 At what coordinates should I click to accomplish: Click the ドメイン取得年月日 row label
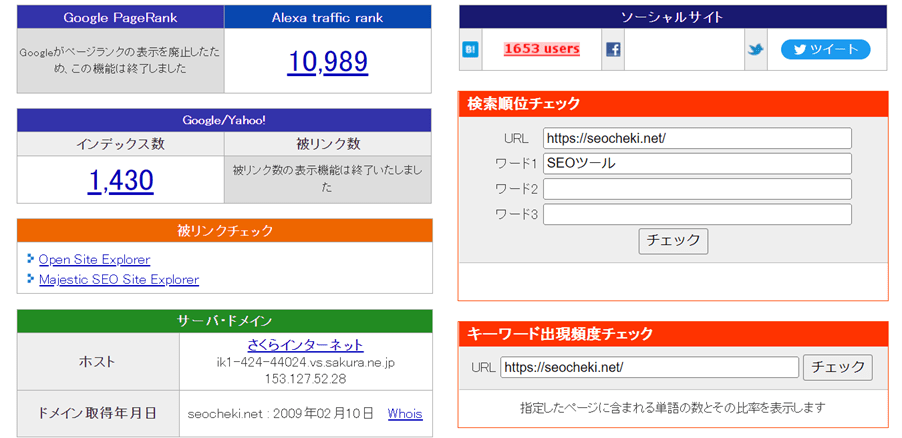pos(97,413)
